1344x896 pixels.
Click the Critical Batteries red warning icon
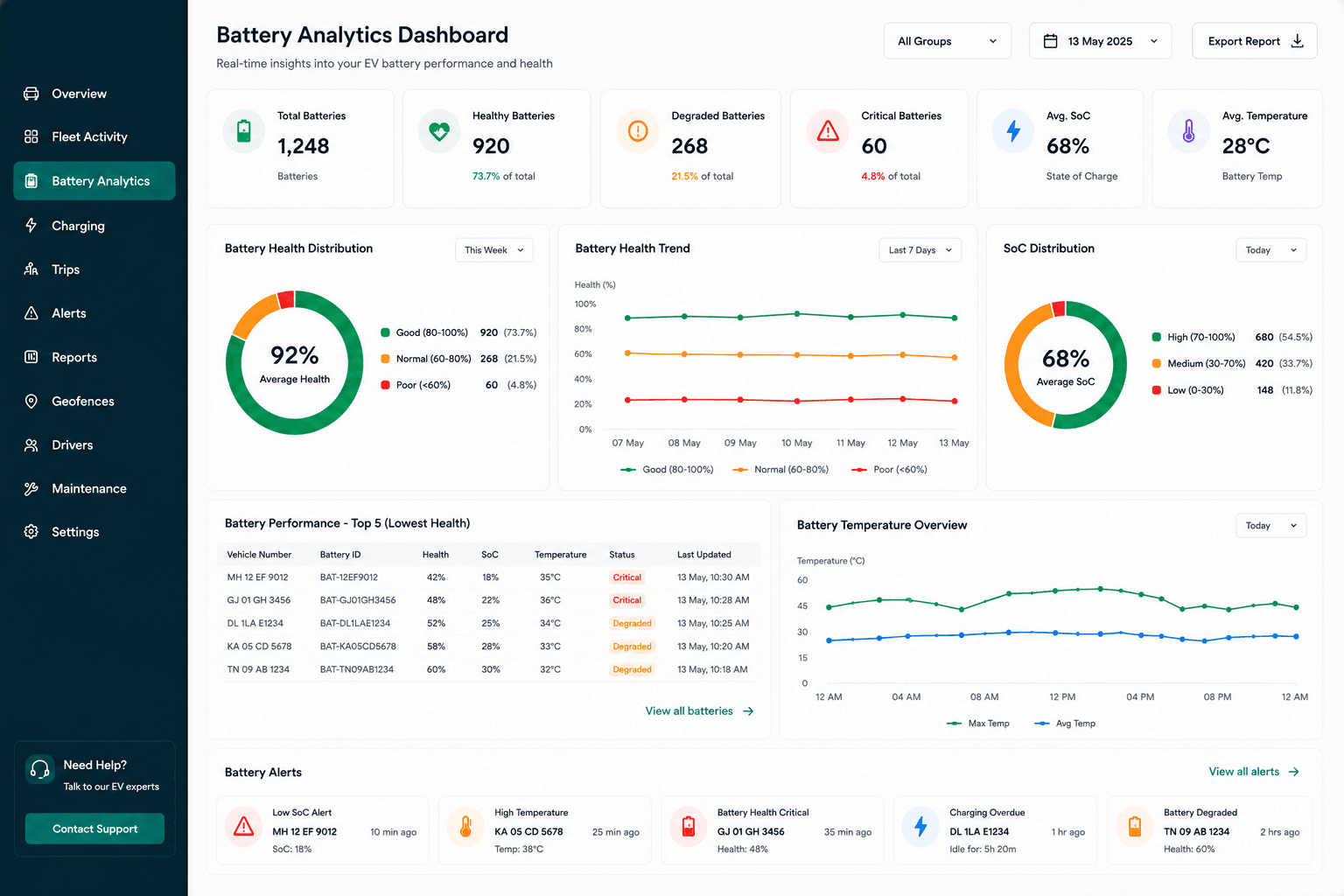coord(828,131)
